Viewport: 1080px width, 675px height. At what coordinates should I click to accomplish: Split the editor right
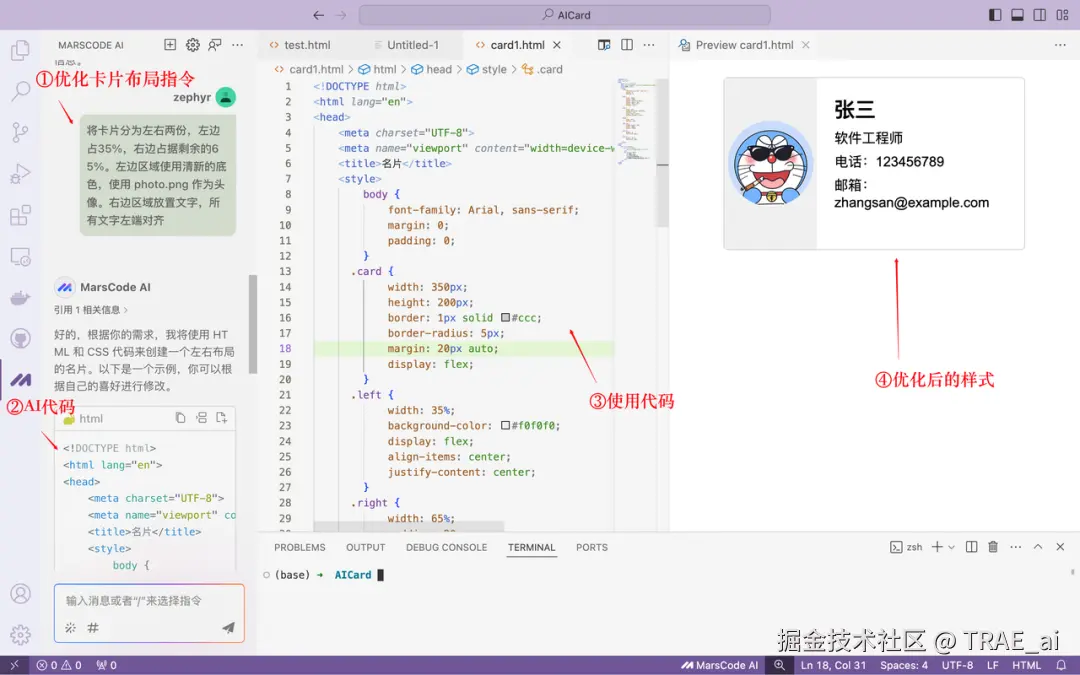[x=627, y=45]
